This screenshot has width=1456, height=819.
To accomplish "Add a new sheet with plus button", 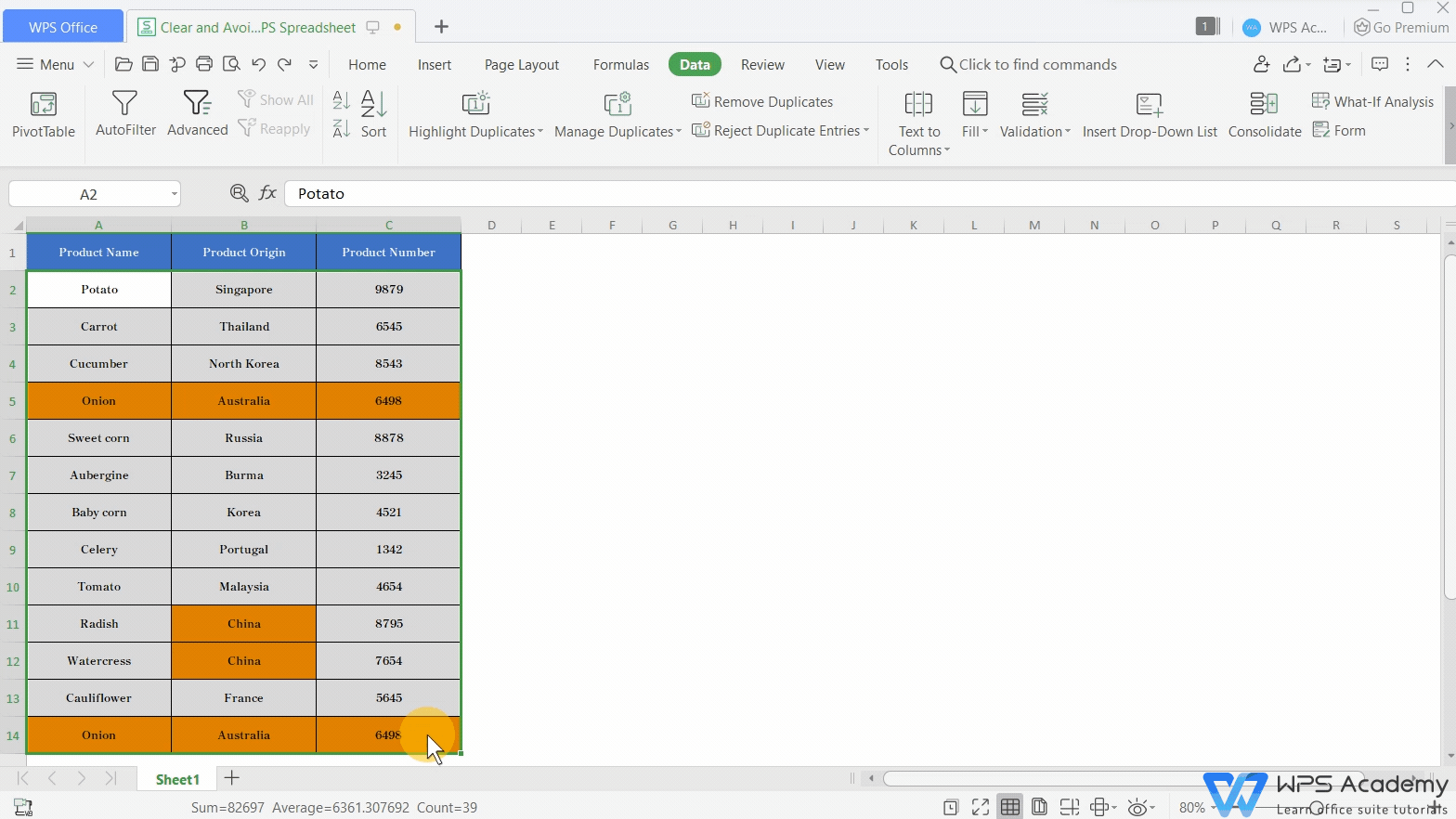I will coord(232,778).
